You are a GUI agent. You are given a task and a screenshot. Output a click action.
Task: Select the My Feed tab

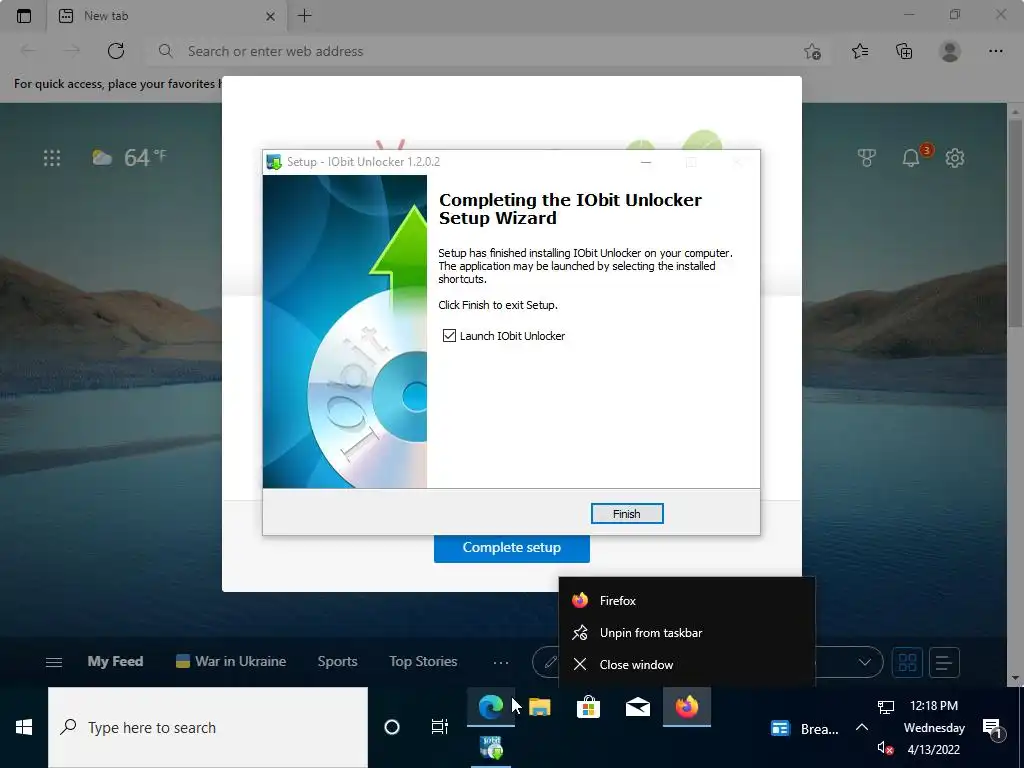click(x=116, y=662)
